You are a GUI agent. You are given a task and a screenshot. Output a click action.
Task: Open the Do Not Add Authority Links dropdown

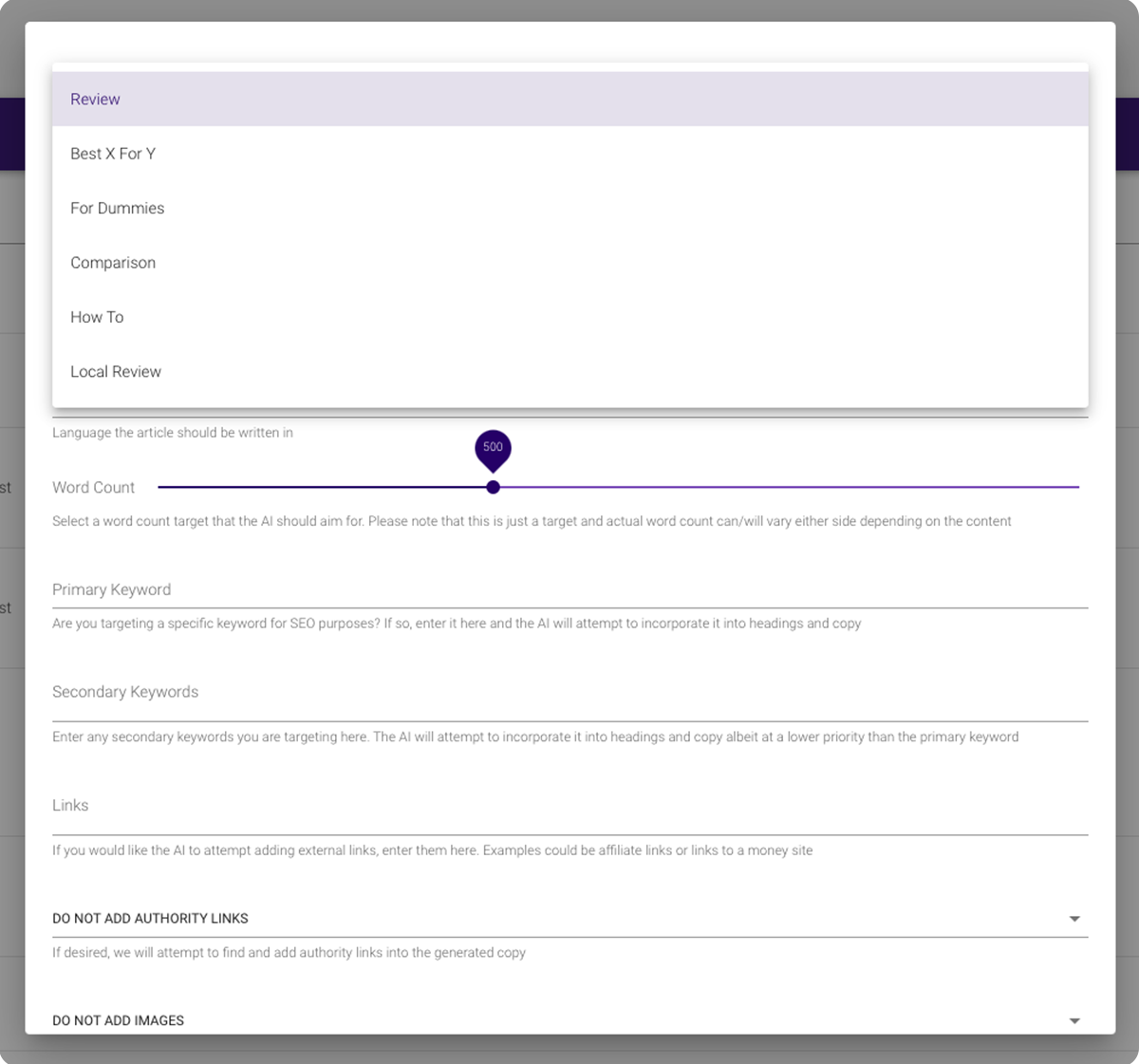coord(560,919)
